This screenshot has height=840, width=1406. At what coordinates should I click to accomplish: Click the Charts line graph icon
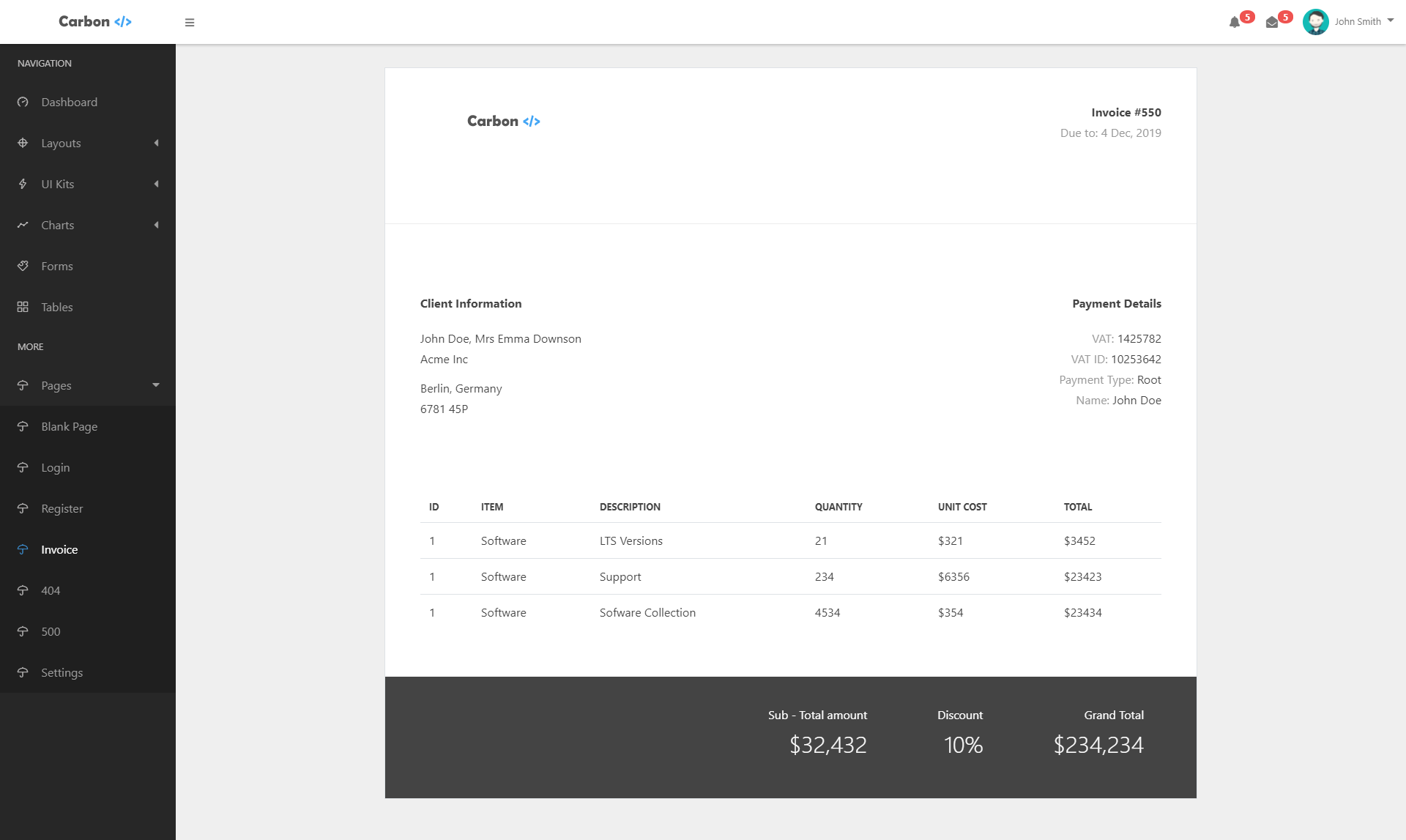[23, 226]
